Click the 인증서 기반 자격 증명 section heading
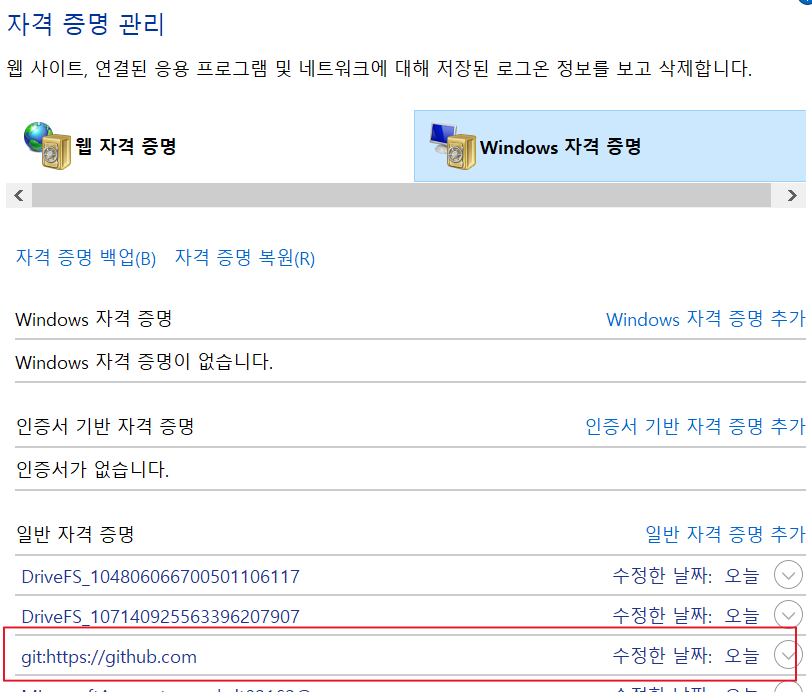 pyautogui.click(x=105, y=426)
